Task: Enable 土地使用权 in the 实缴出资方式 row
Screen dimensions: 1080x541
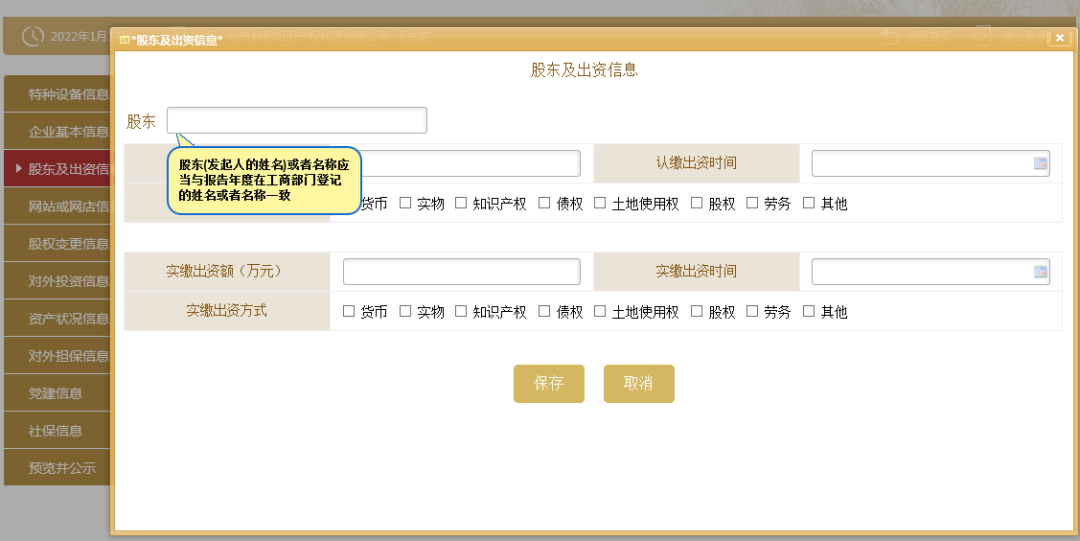Action: click(600, 312)
